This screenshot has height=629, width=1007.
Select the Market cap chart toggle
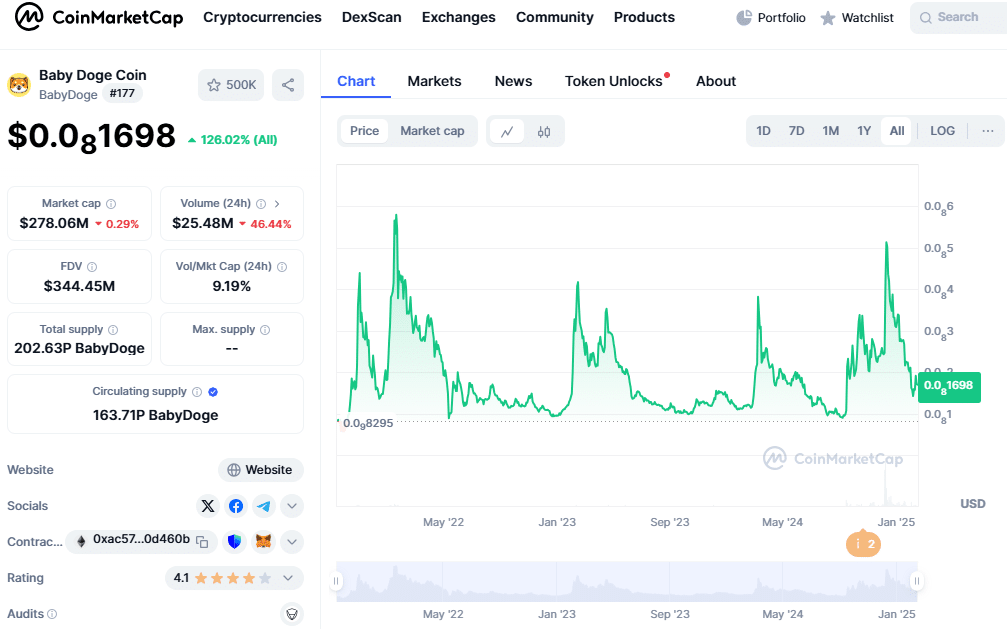[x=432, y=131]
